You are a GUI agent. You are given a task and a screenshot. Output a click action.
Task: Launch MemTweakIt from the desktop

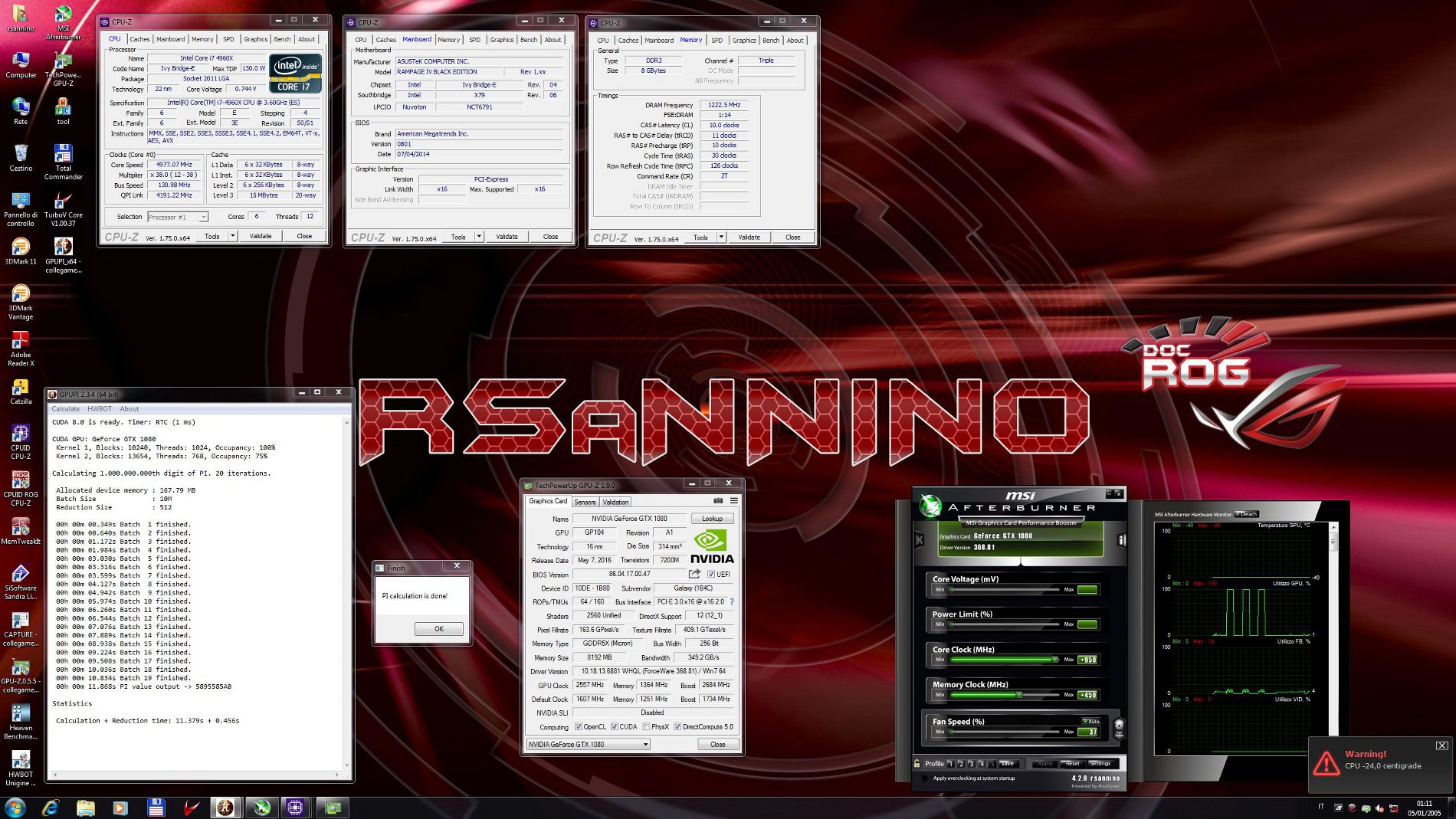point(21,530)
